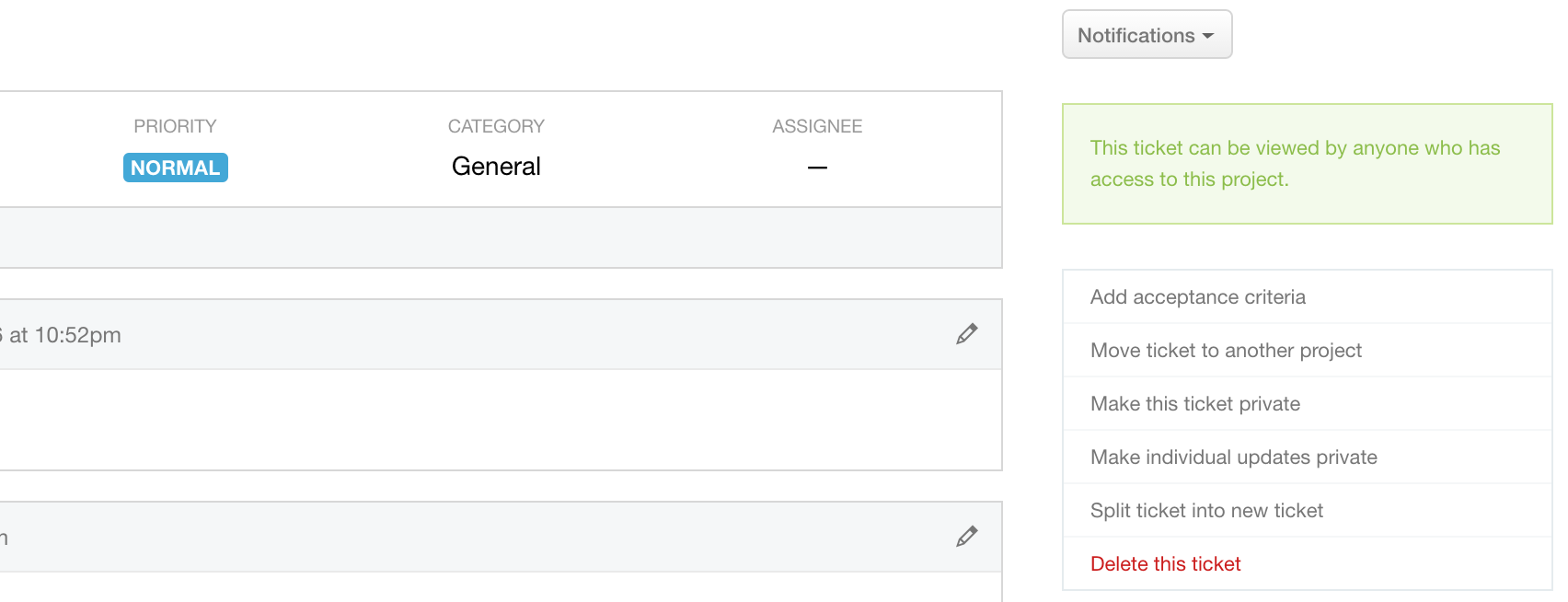Click the PRIORITY column label
The image size is (1568, 602).
pos(175,126)
